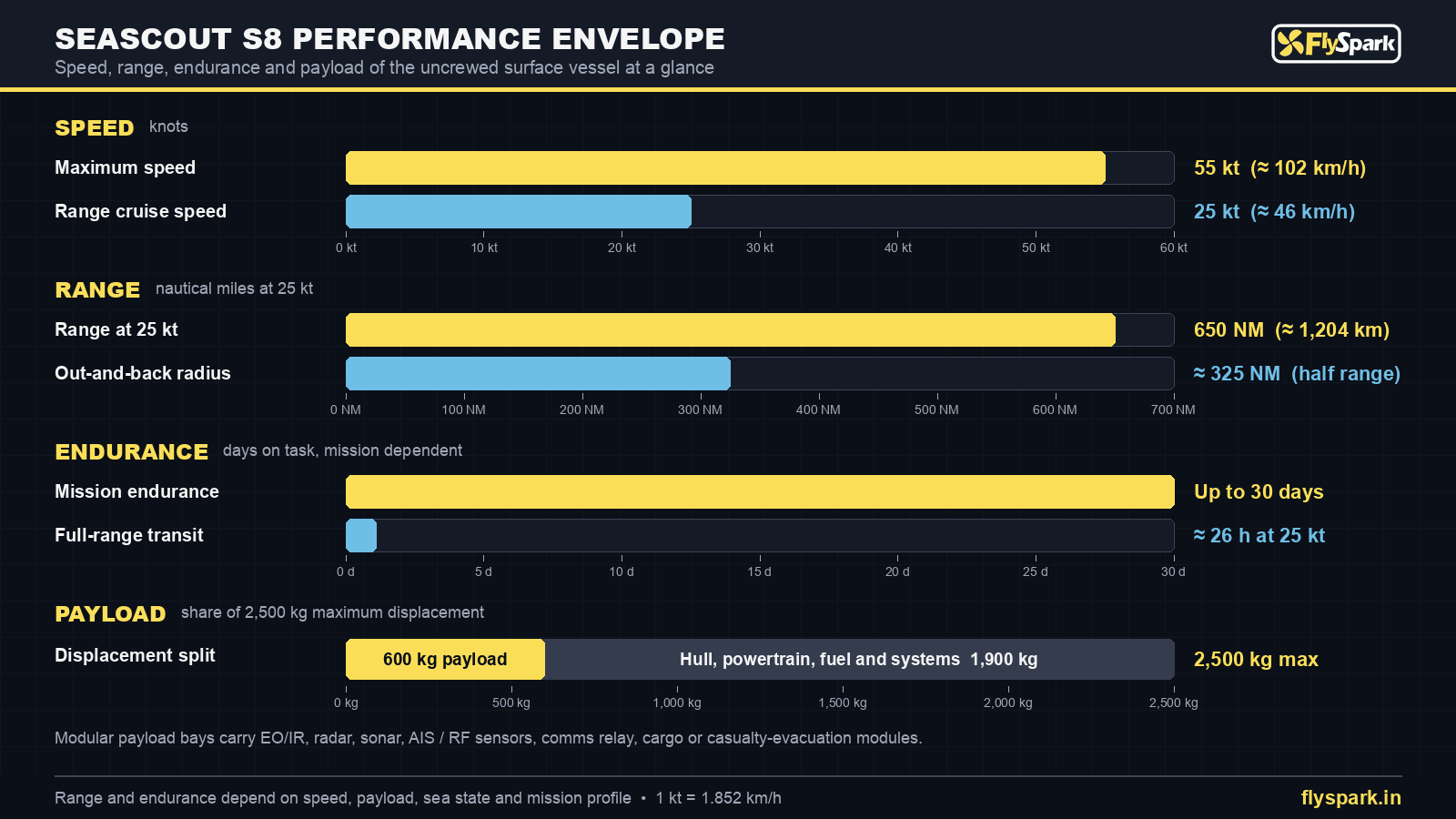1456x819 pixels.
Task: Click the '15 d' endurance axis tick
Action: (760, 571)
